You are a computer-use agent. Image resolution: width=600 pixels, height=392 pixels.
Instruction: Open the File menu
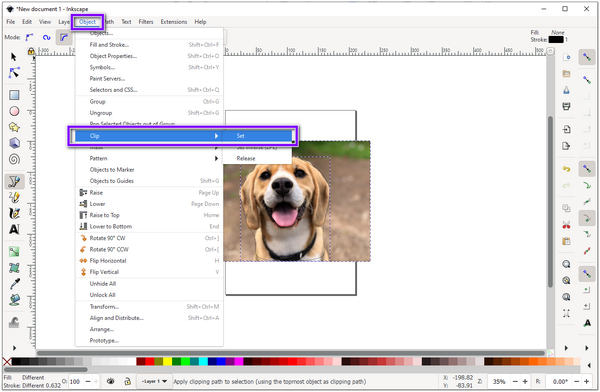click(x=11, y=22)
